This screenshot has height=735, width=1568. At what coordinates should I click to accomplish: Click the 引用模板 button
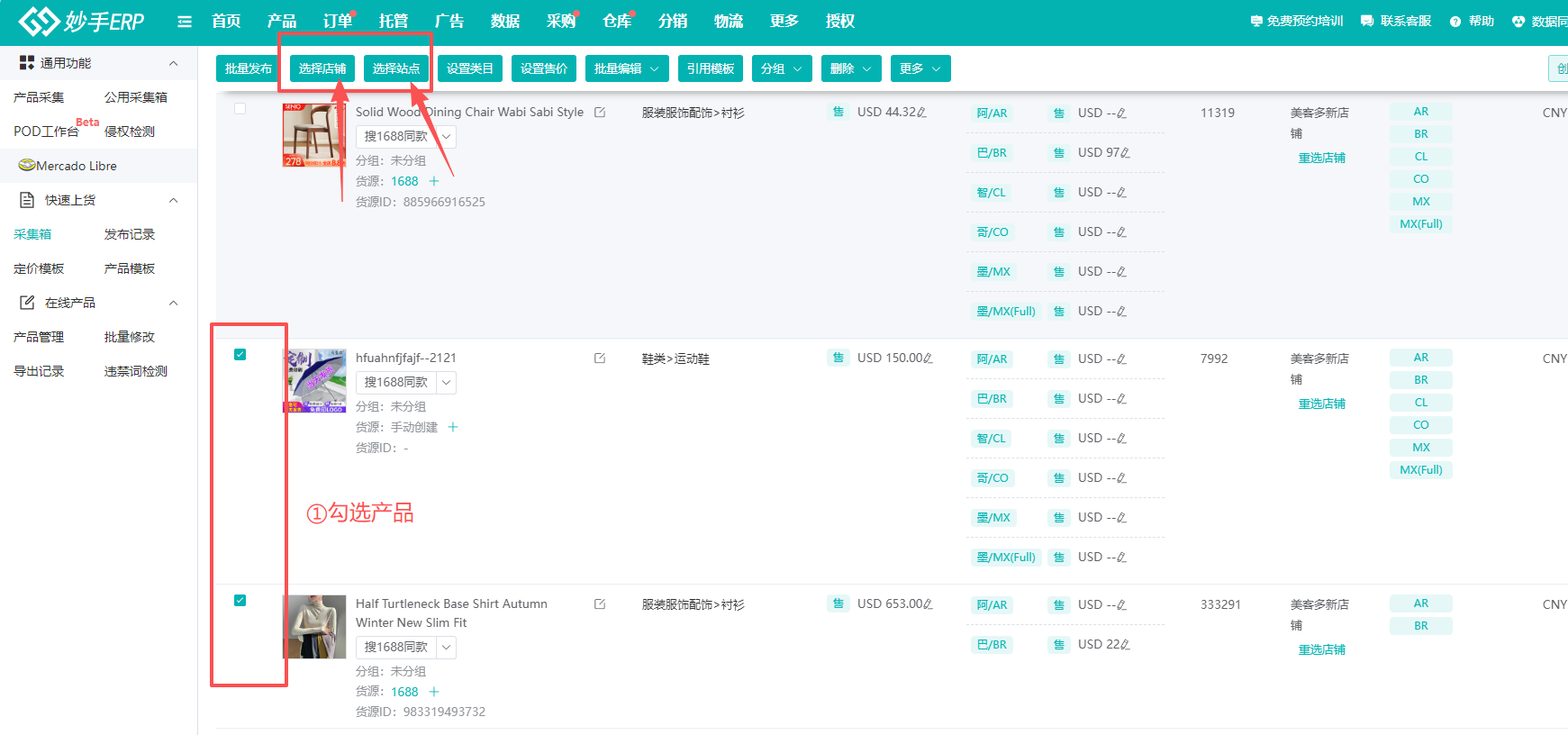tap(711, 68)
